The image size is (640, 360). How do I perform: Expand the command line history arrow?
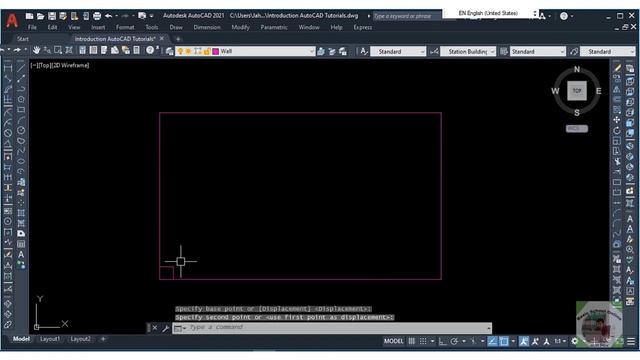(488, 328)
